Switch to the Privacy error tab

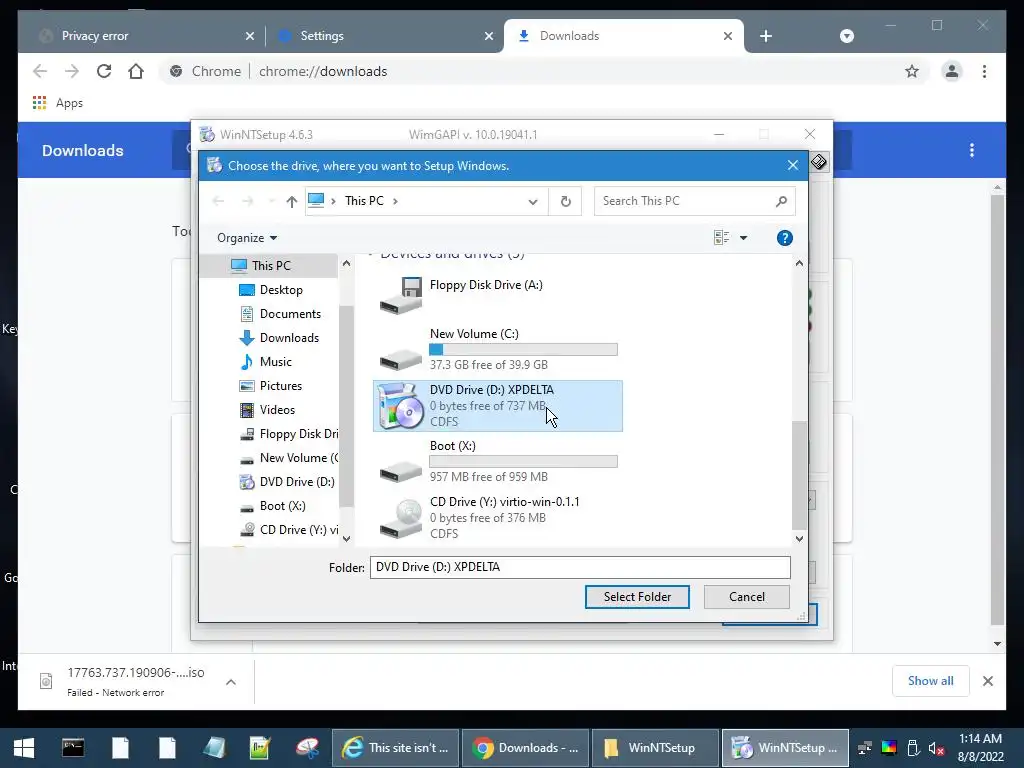(142, 36)
